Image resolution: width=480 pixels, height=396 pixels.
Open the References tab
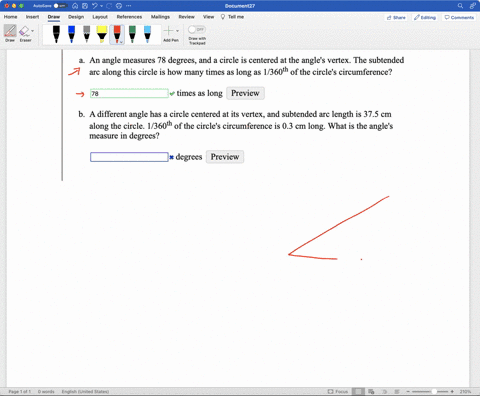click(x=129, y=17)
